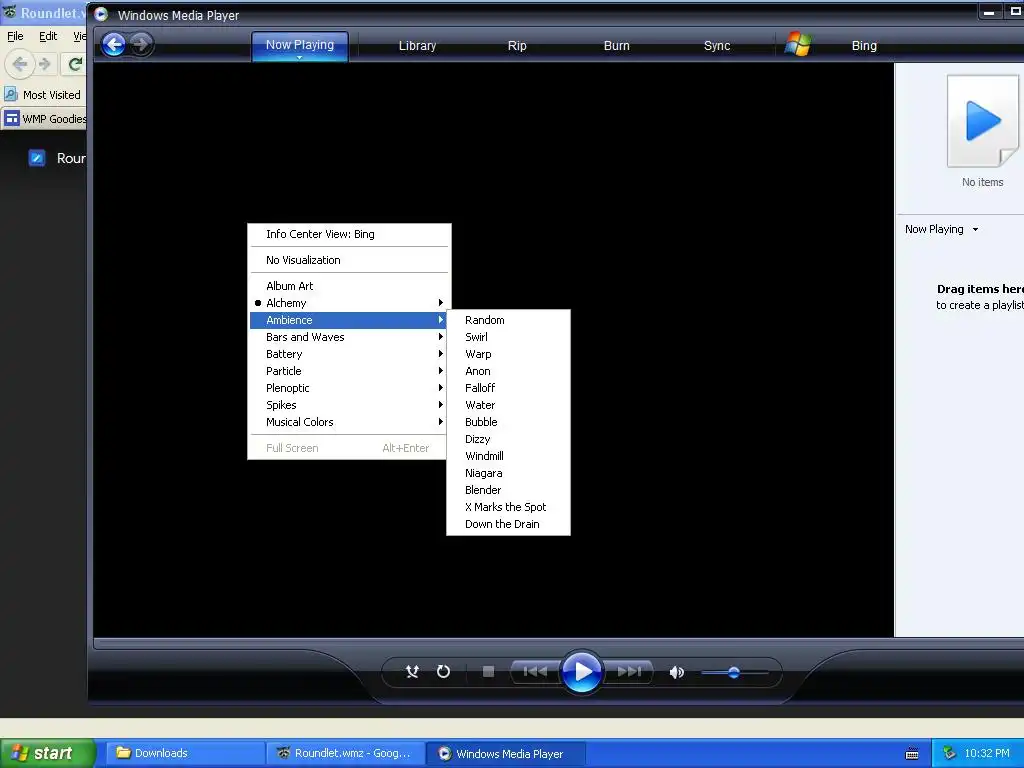Adjust the volume slider
This screenshot has height=768, width=1024.
coord(734,672)
